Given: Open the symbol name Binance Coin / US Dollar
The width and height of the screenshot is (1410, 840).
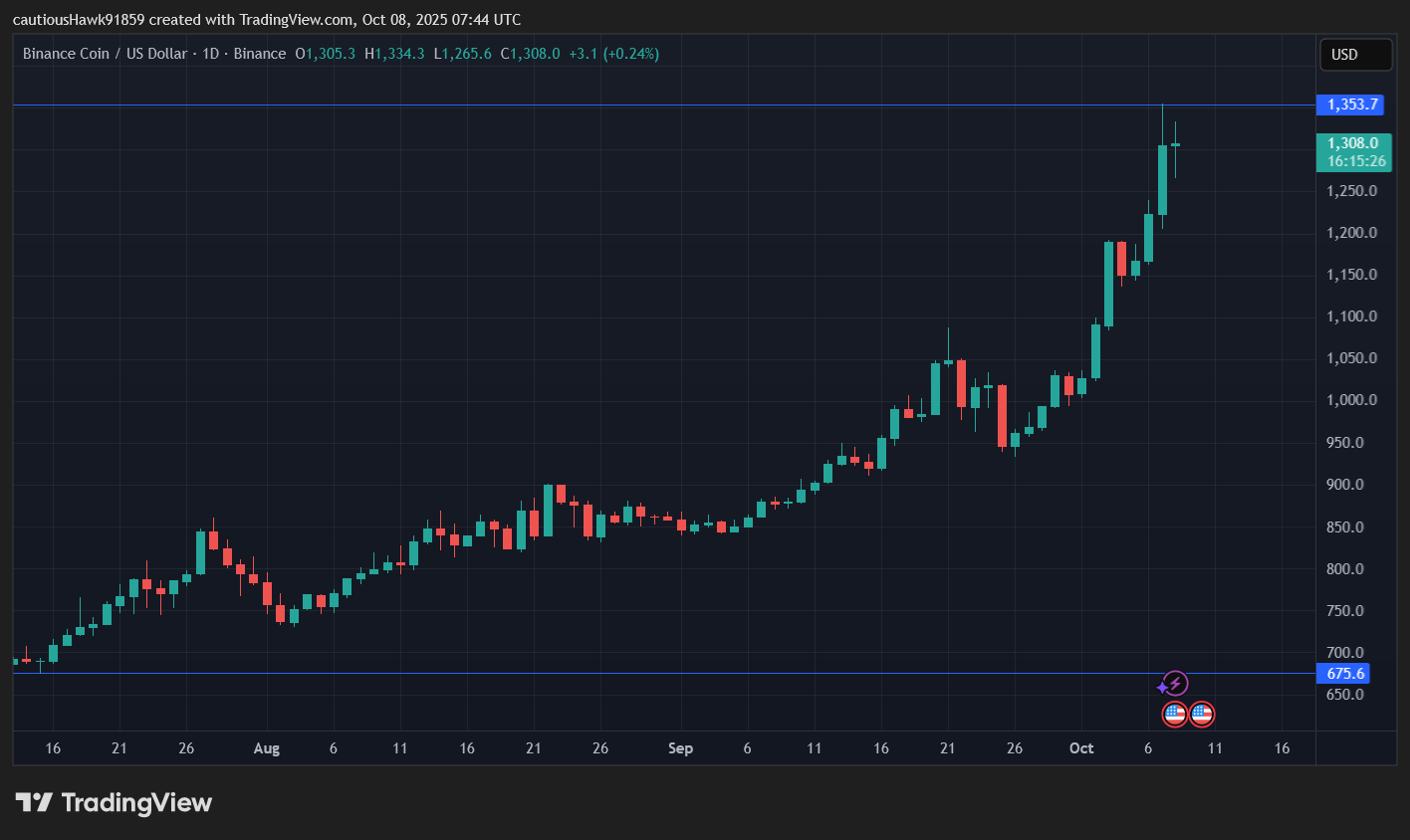Looking at the screenshot, I should pos(103,54).
